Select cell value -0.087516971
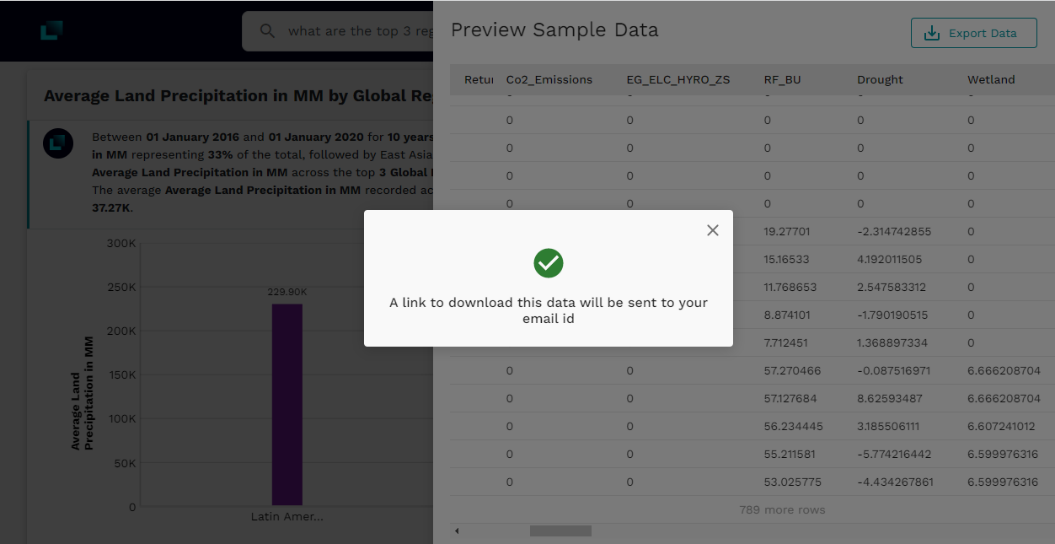 click(x=894, y=371)
